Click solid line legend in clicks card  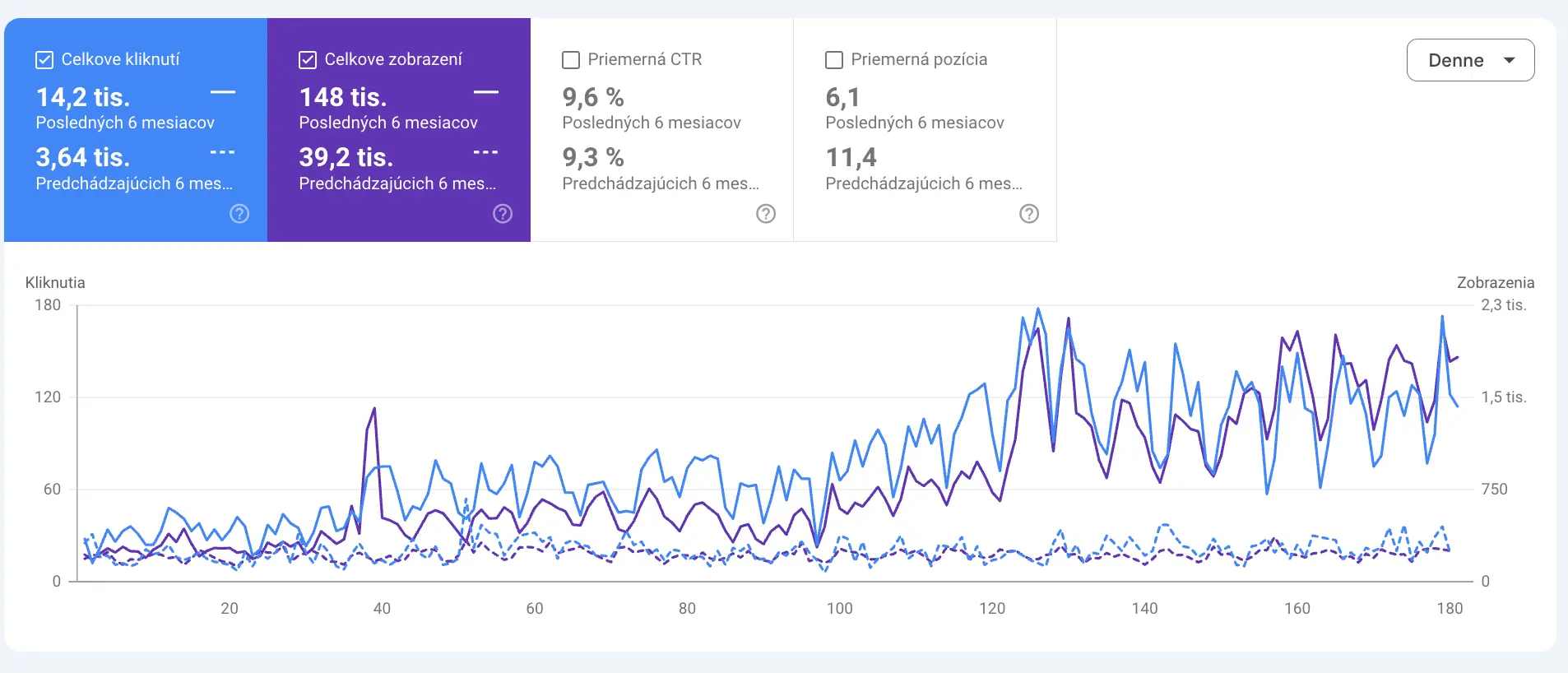pyautogui.click(x=223, y=92)
